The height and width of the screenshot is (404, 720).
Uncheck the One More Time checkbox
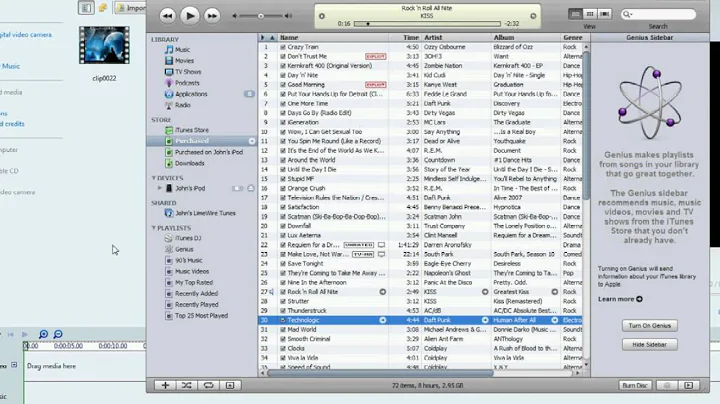[283, 104]
